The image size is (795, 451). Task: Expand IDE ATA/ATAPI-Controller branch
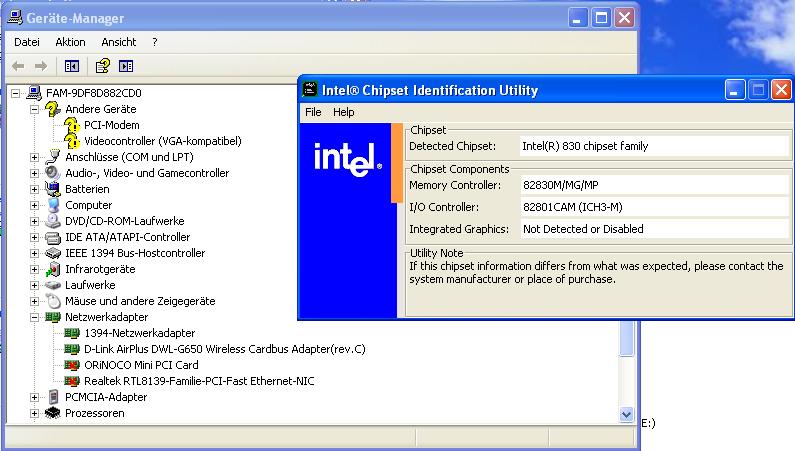point(34,238)
